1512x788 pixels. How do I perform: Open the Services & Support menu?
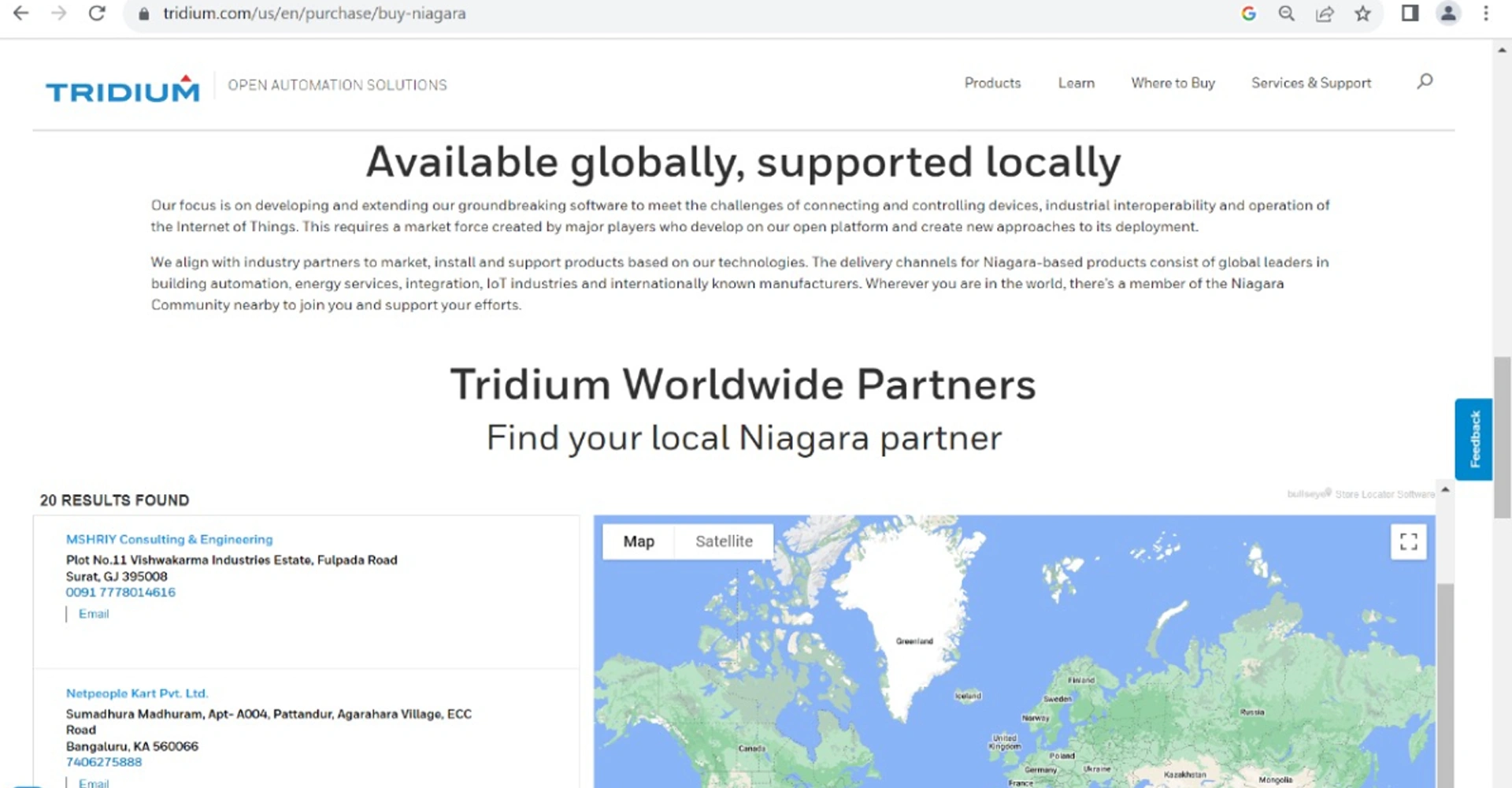1311,83
